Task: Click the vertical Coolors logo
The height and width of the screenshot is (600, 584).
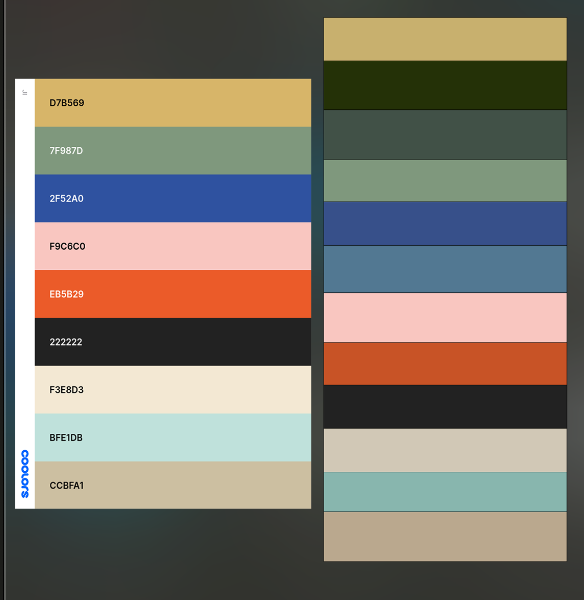Action: [25, 474]
